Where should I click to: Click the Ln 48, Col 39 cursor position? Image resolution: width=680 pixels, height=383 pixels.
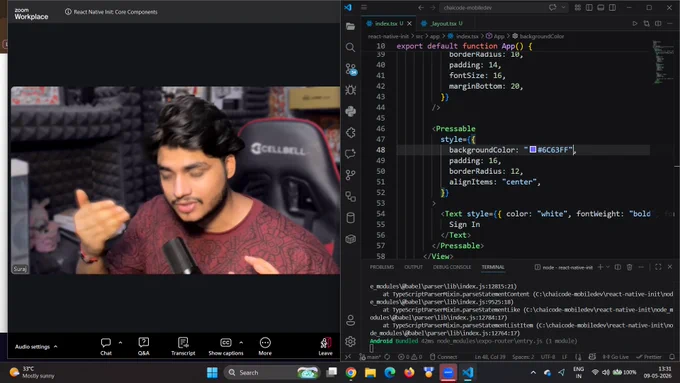pos(490,357)
